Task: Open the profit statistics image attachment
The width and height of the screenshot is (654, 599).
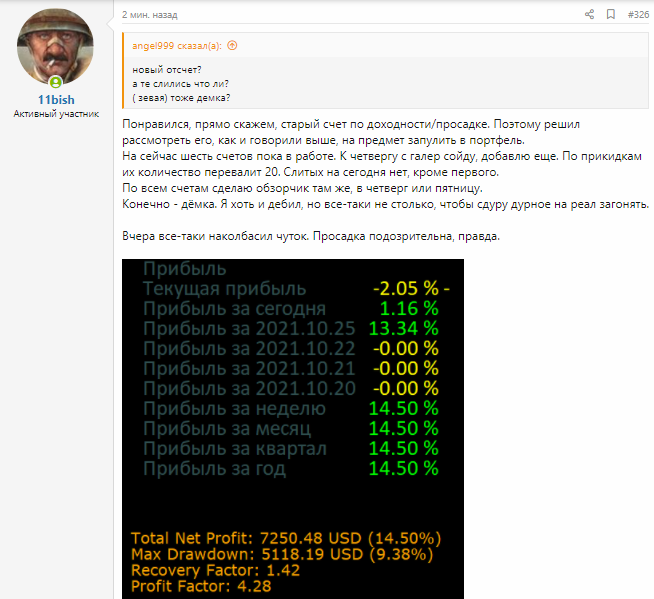Action: [293, 429]
